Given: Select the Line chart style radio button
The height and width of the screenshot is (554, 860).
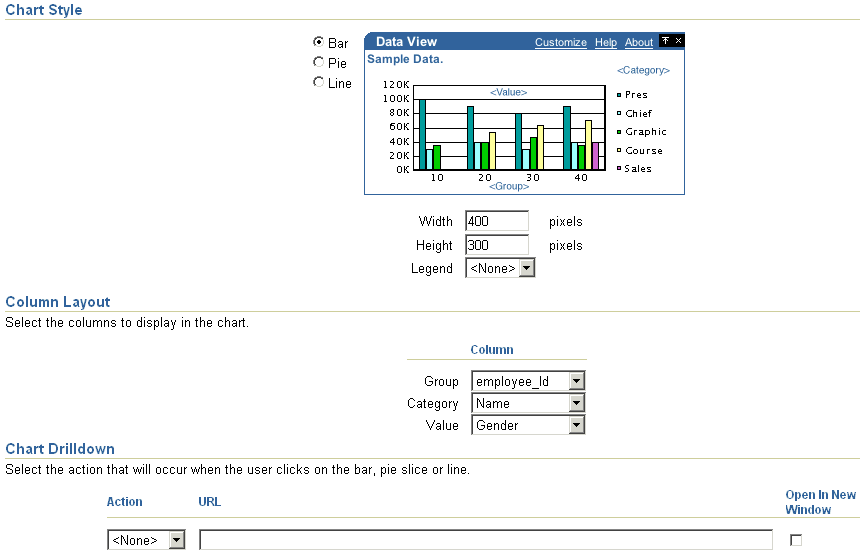Looking at the screenshot, I should [x=318, y=82].
